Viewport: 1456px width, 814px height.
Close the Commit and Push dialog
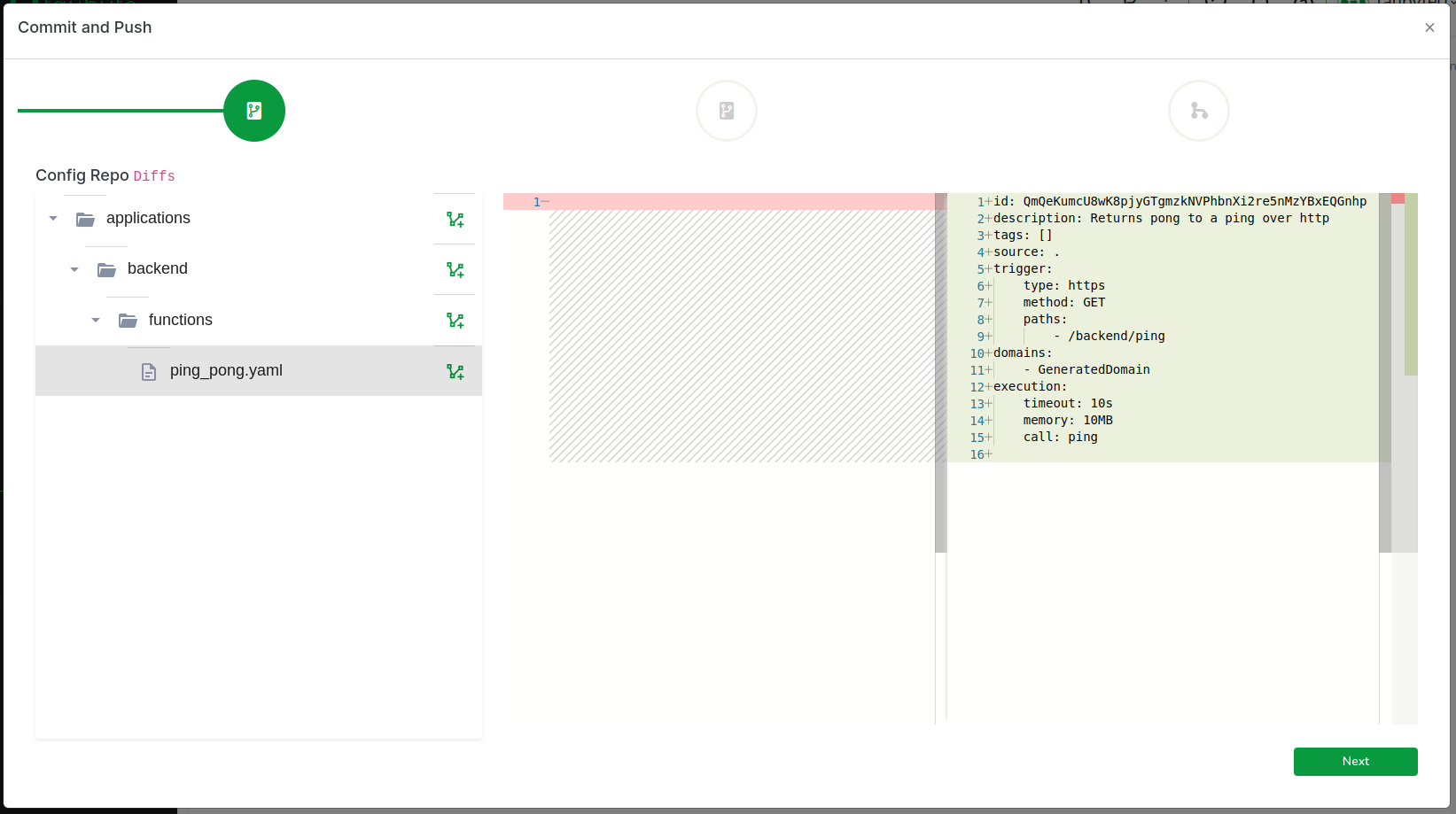1429,27
